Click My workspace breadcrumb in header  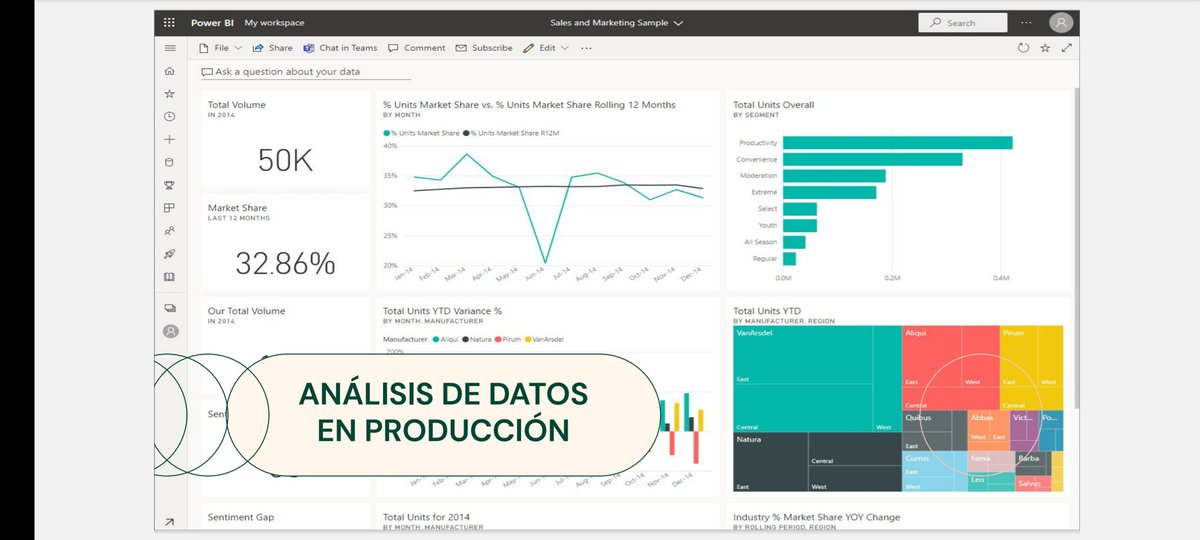(274, 22)
